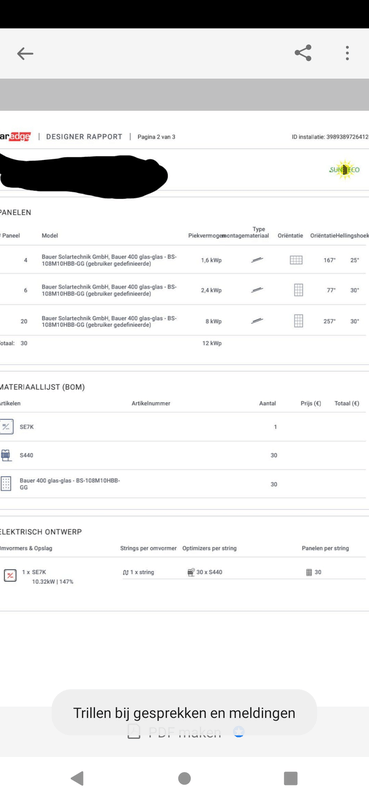Click 'Panelen per string' column header
This screenshot has width=369, height=800.
click(x=326, y=548)
